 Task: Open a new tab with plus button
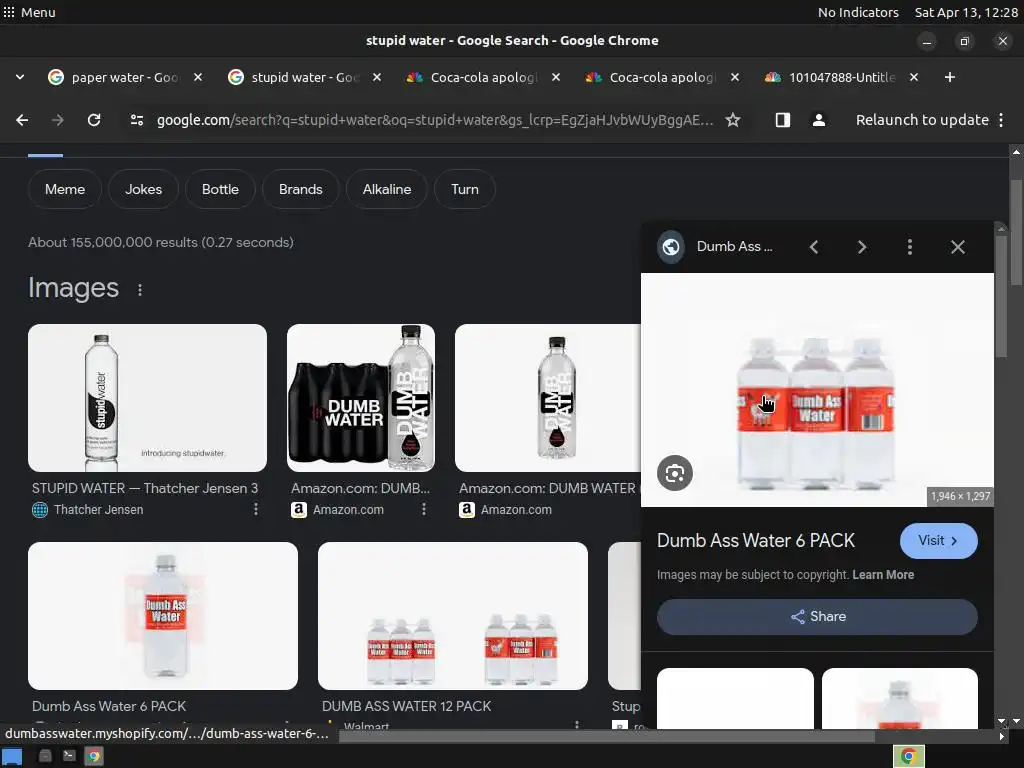coord(950,77)
